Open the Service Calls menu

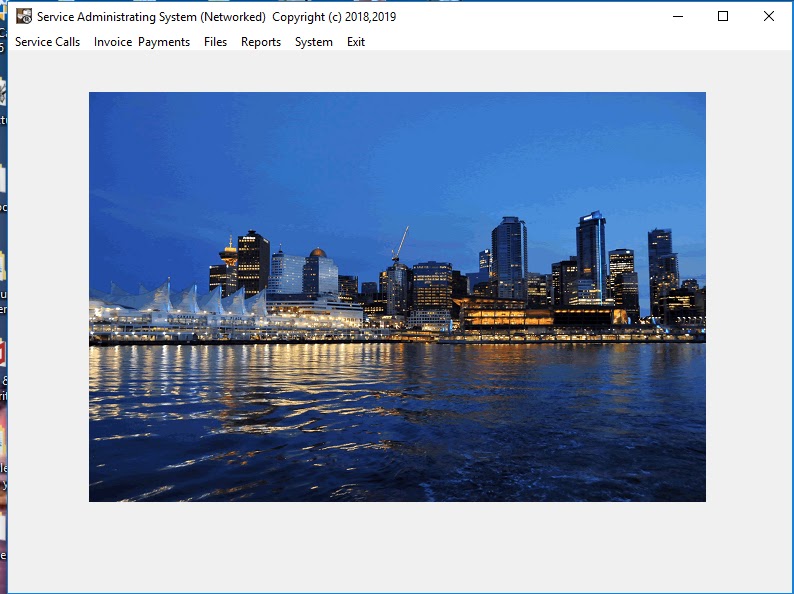[x=48, y=42]
